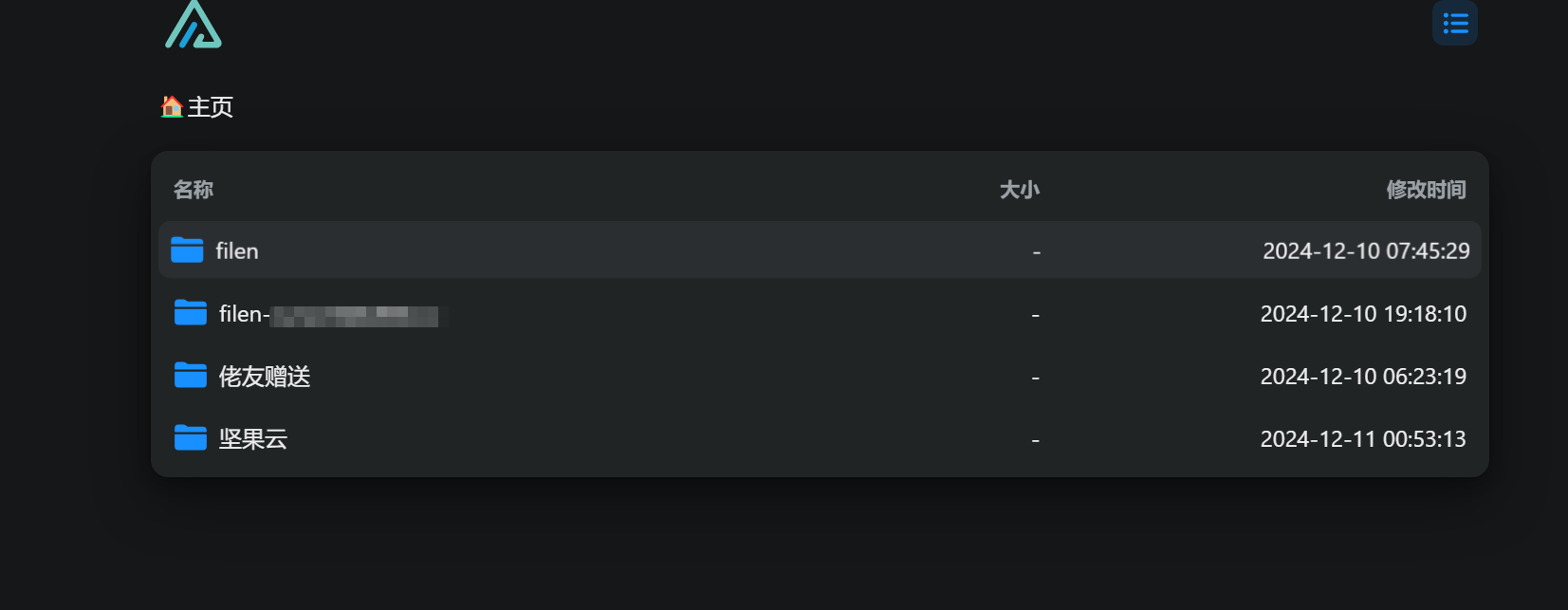Screen dimensions: 1568x610
Task: Go to 主页 breadcrumb link
Action: coord(211,107)
